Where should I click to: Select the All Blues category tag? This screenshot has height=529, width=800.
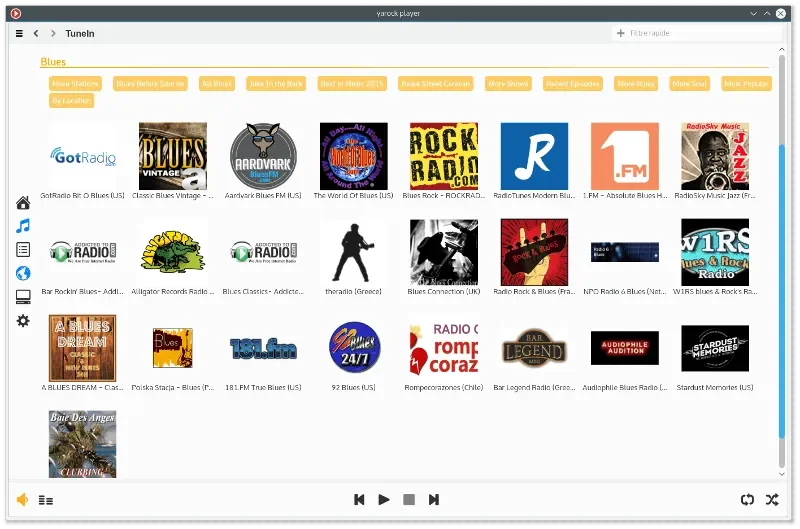(217, 84)
